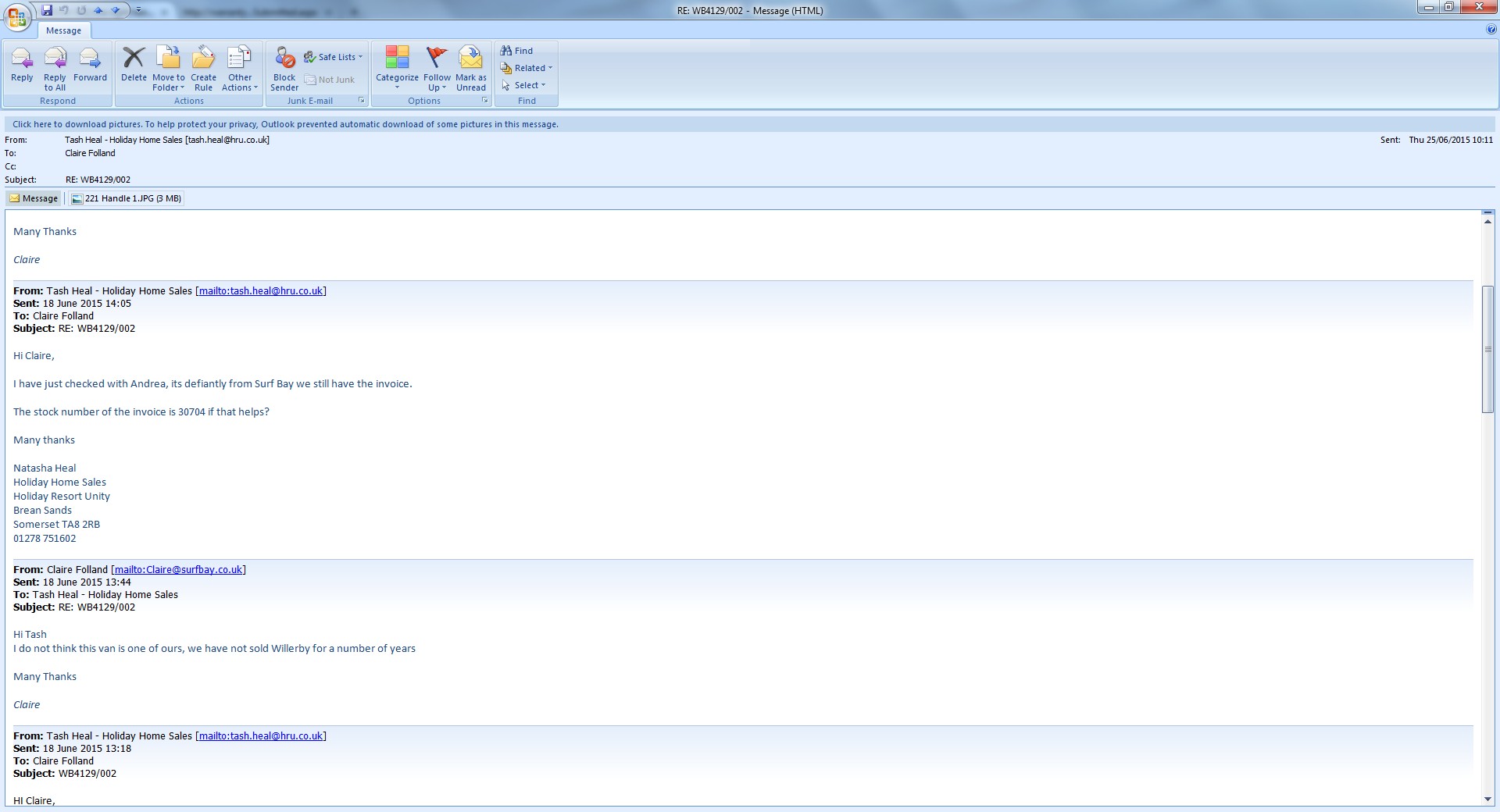Click the Reply icon in the ribbon
This screenshot has height=812, width=1500.
pyautogui.click(x=22, y=59)
